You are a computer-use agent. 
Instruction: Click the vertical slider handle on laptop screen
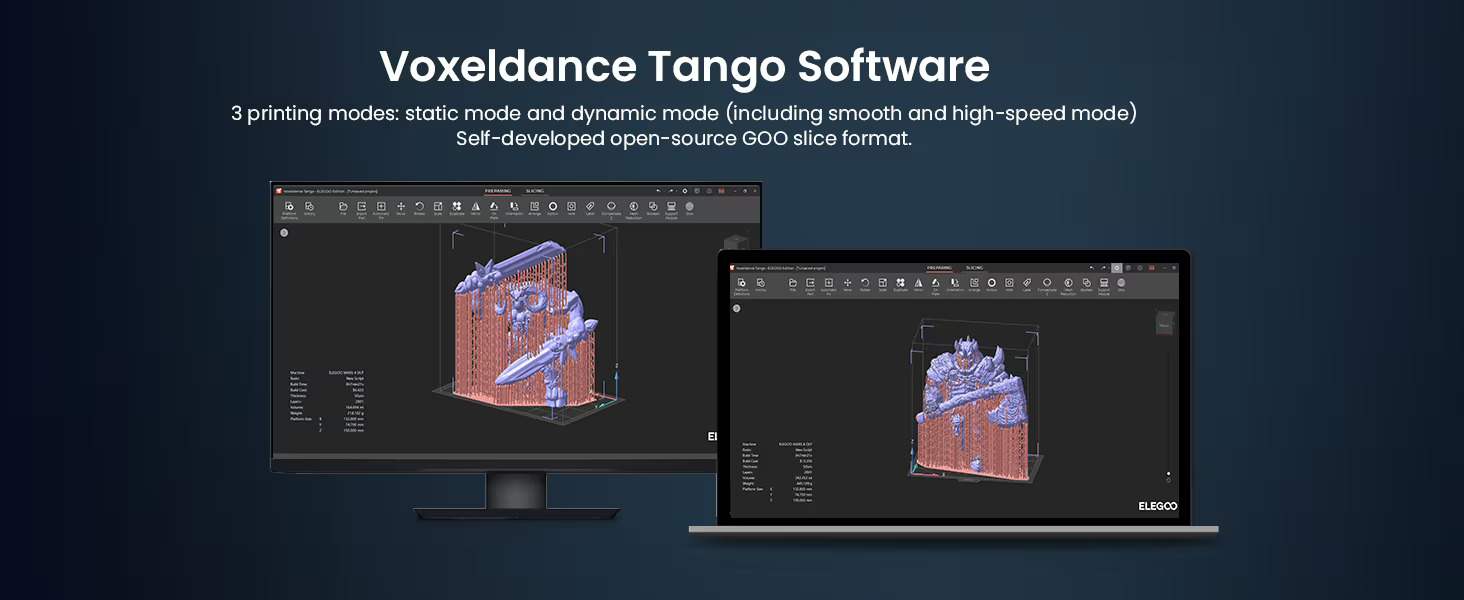click(1168, 474)
